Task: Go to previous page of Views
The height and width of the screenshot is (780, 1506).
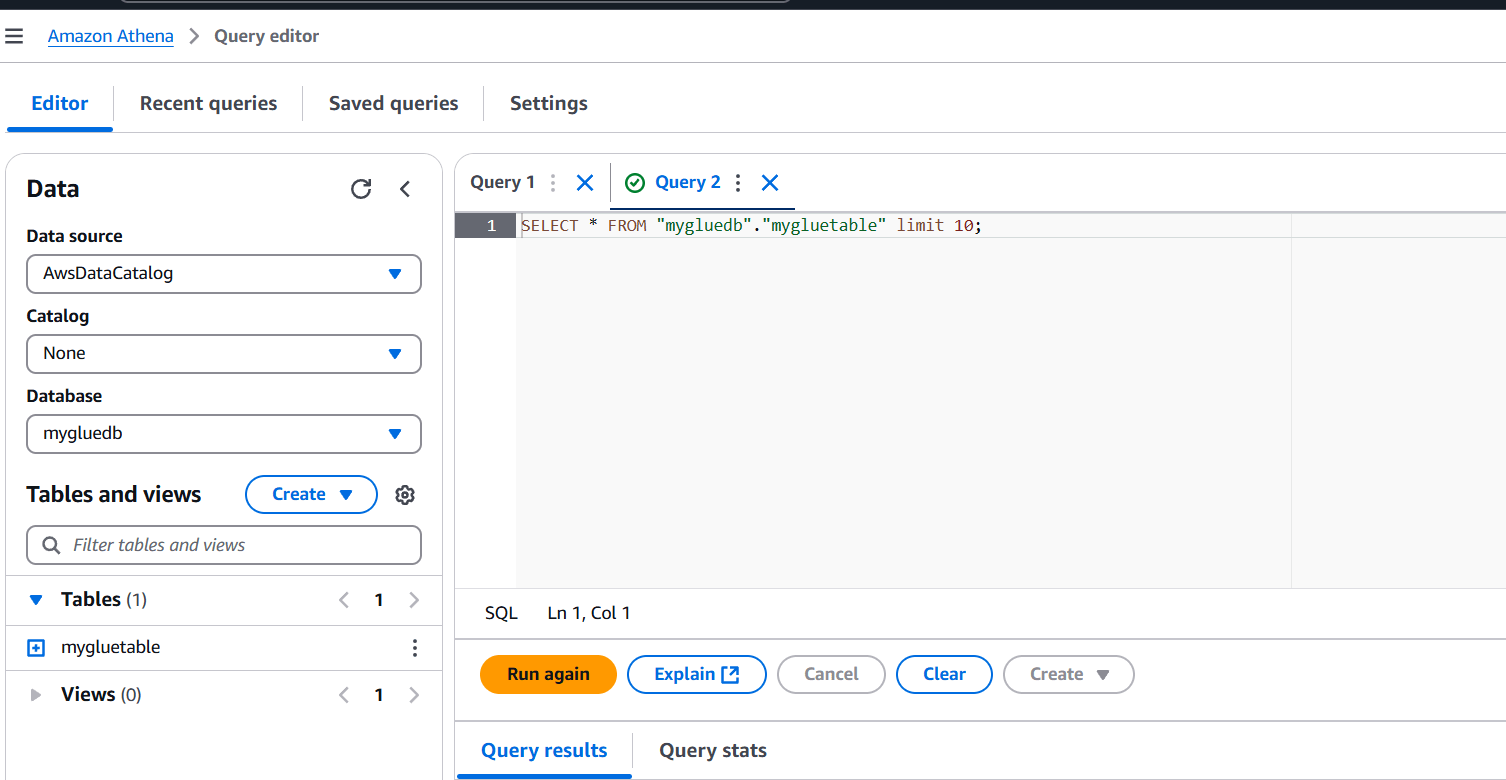Action: 344,695
